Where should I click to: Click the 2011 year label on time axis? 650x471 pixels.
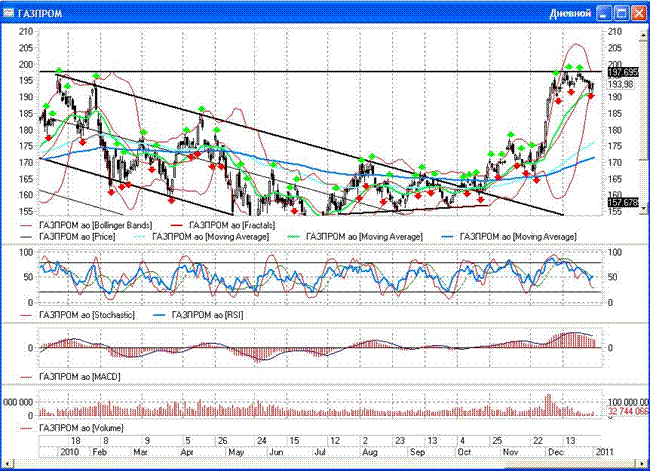(x=603, y=452)
